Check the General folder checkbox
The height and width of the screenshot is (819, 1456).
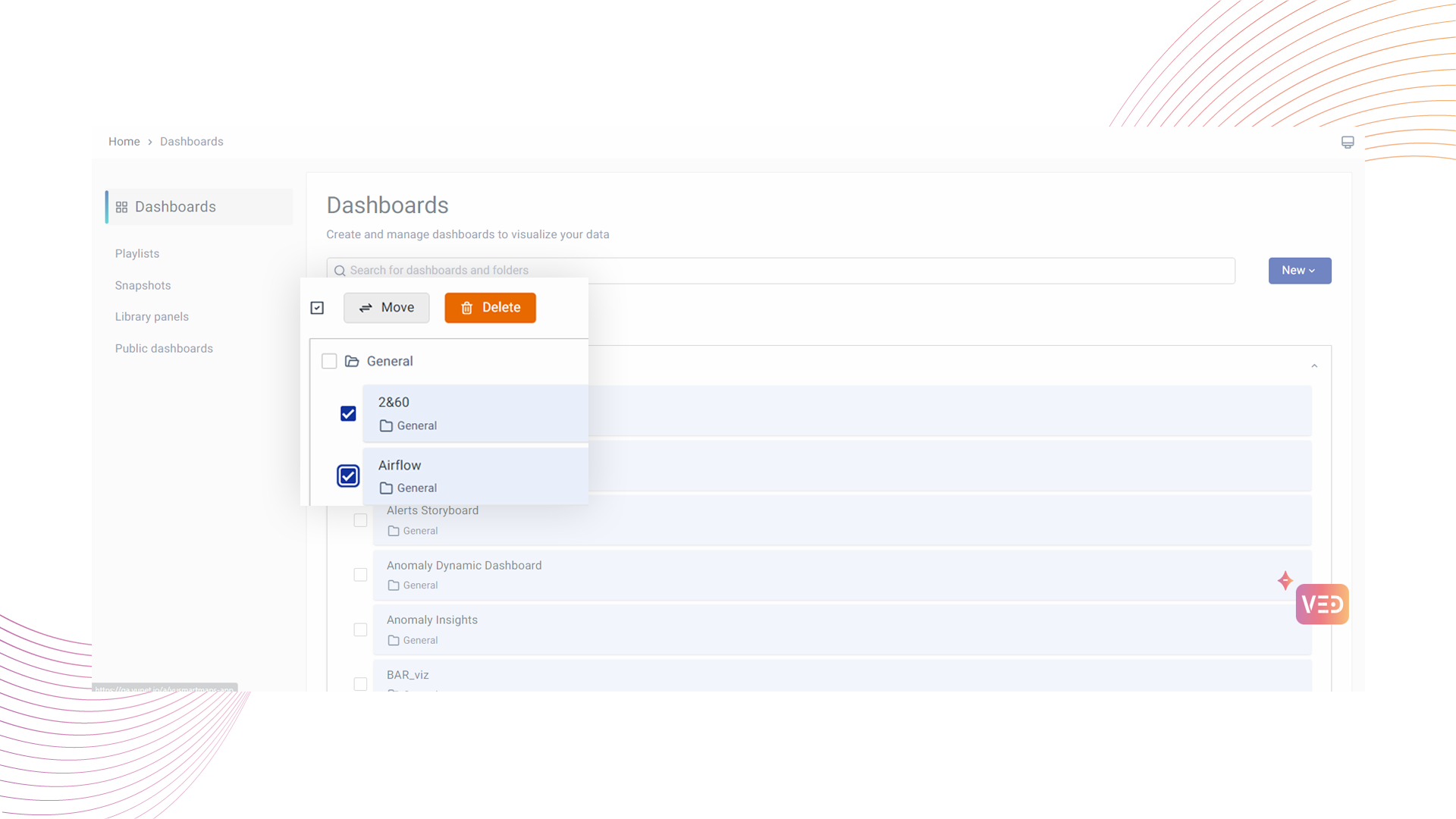point(329,361)
